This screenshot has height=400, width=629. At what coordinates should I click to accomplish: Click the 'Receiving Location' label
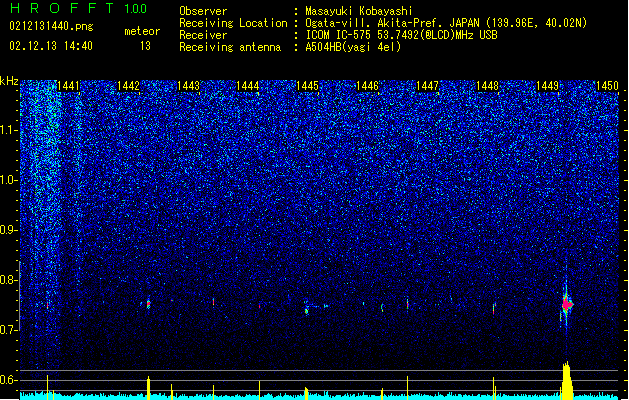click(233, 23)
